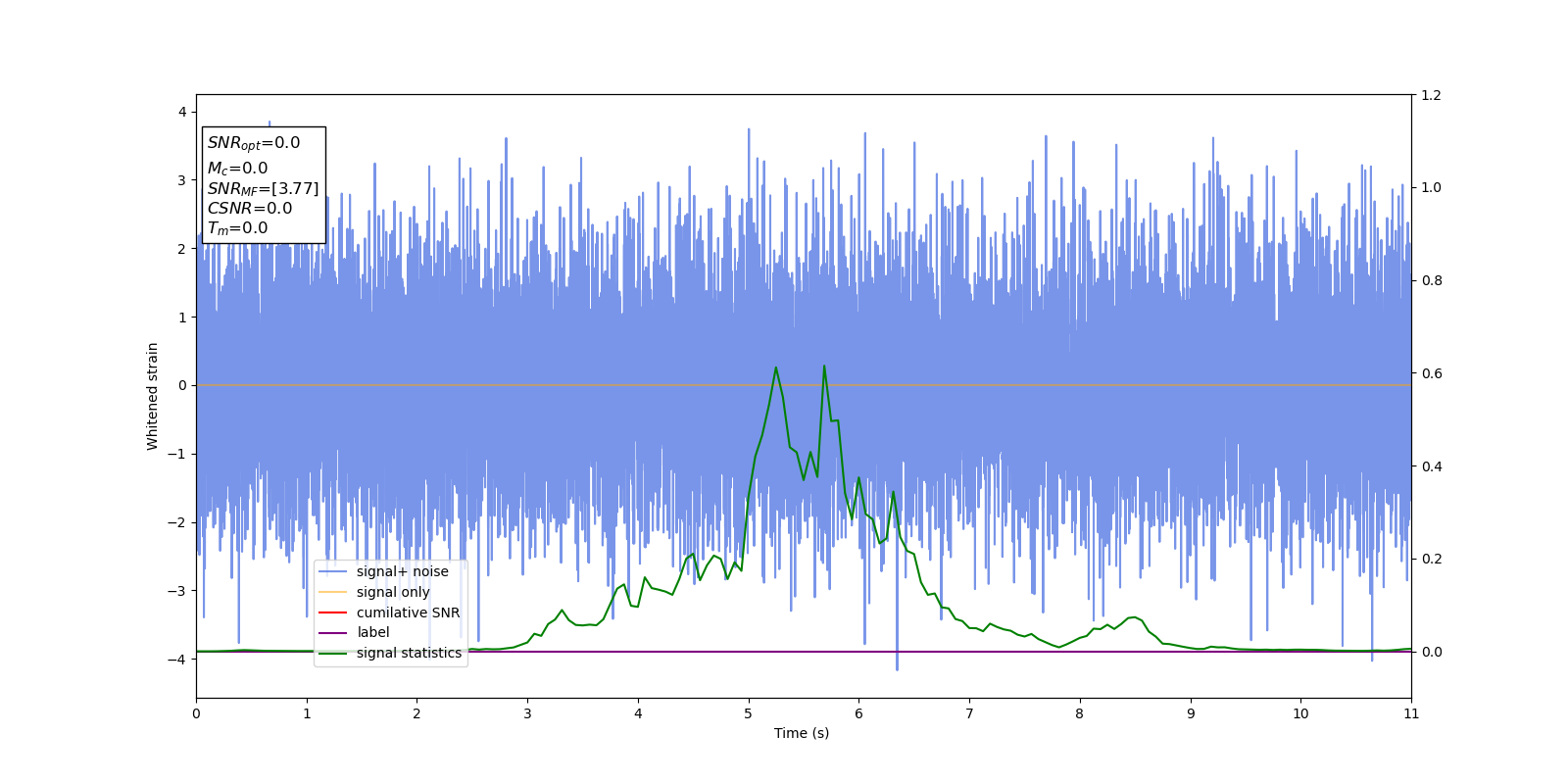Select the right-axis tick label 0.6

click(x=1432, y=373)
